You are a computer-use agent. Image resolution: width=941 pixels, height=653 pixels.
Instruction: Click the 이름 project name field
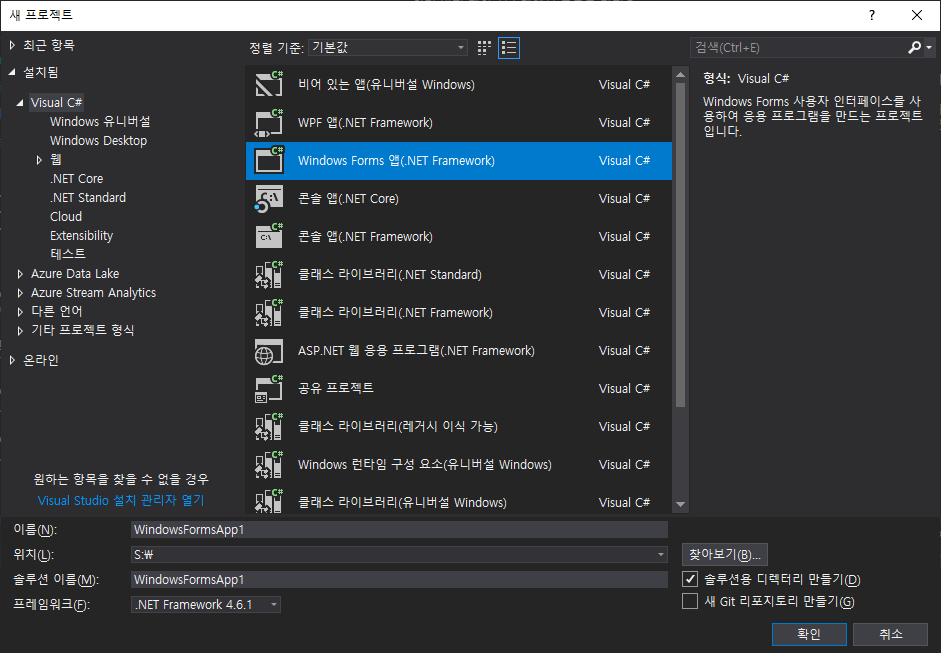pos(399,529)
